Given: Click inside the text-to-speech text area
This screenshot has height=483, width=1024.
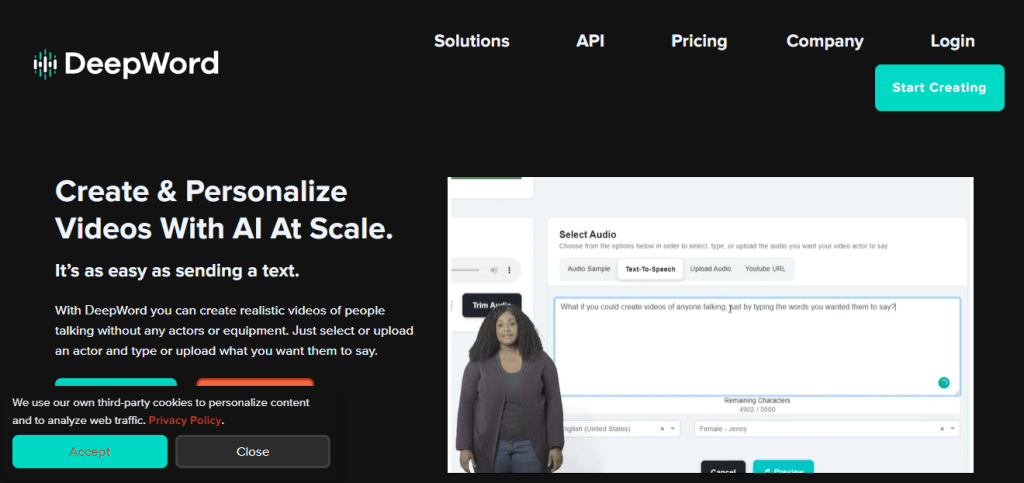Looking at the screenshot, I should [x=757, y=347].
